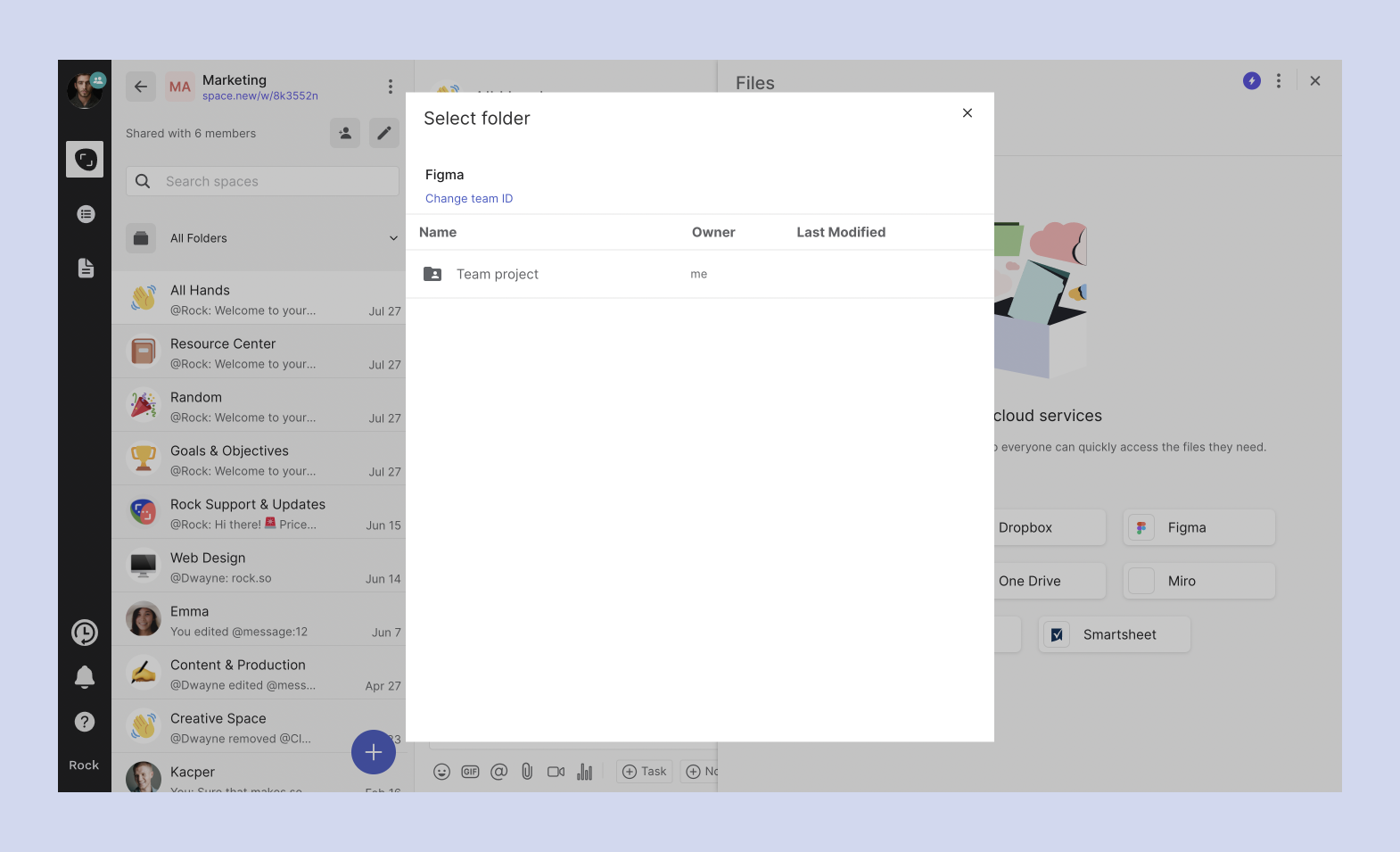Open the tasks list icon in sidebar
This screenshot has width=1400, height=852.
[x=86, y=214]
